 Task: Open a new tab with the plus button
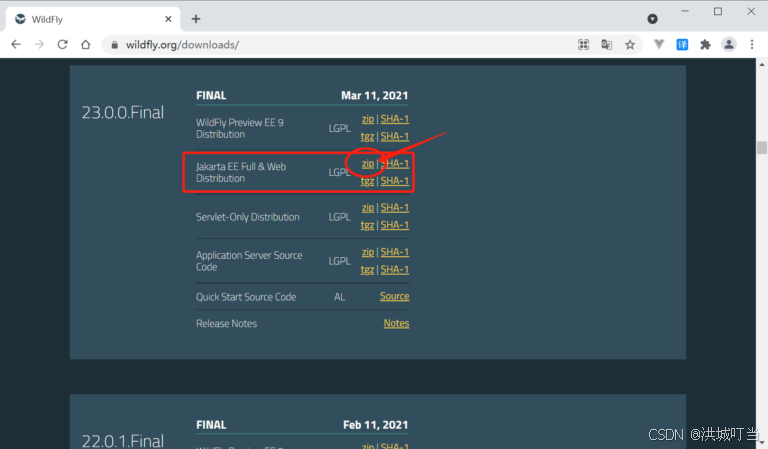[196, 19]
